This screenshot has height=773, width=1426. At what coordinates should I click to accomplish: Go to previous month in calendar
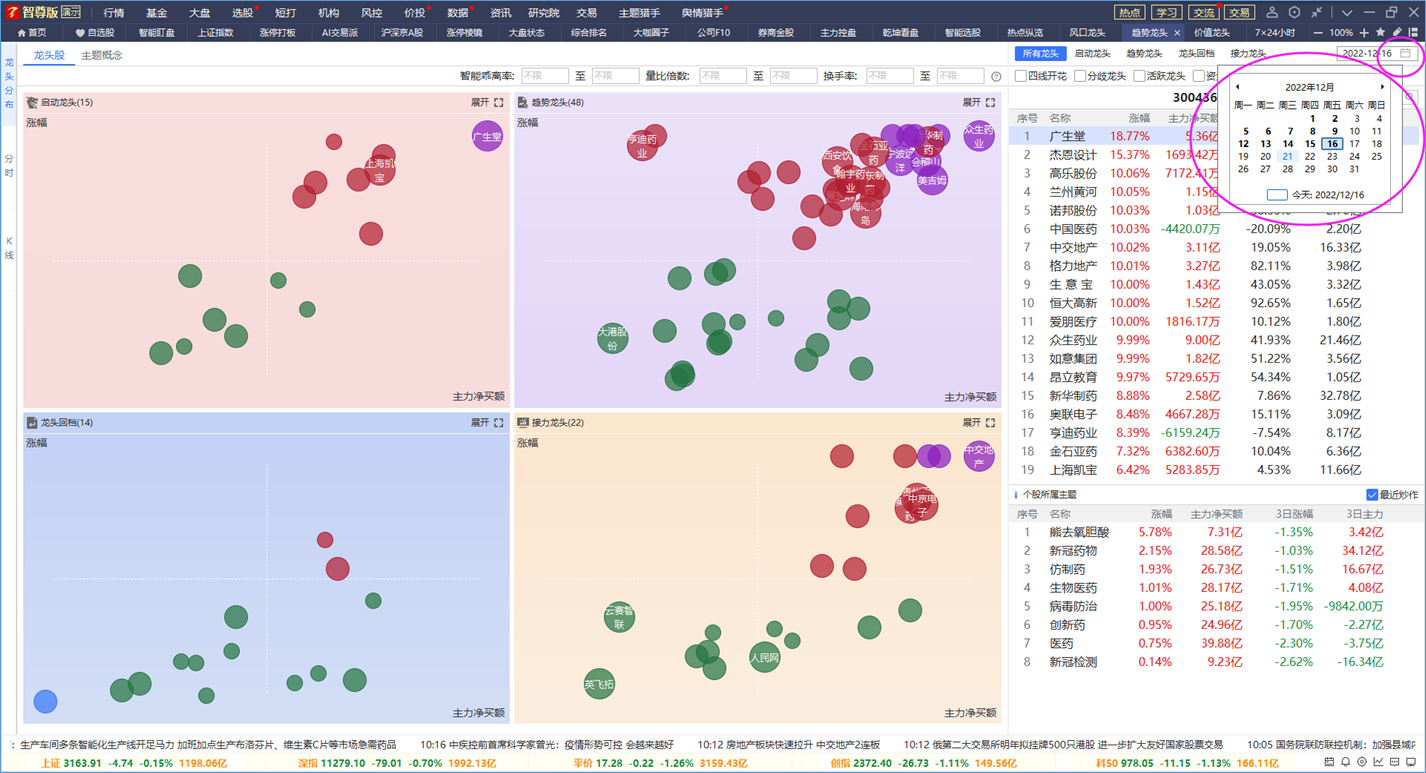tap(1238, 87)
